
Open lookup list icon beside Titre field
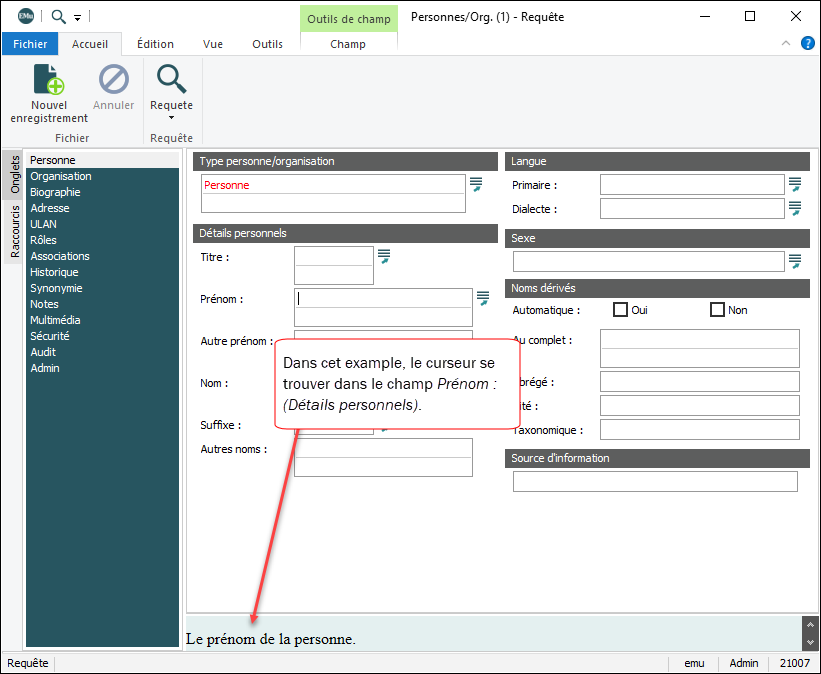[384, 257]
